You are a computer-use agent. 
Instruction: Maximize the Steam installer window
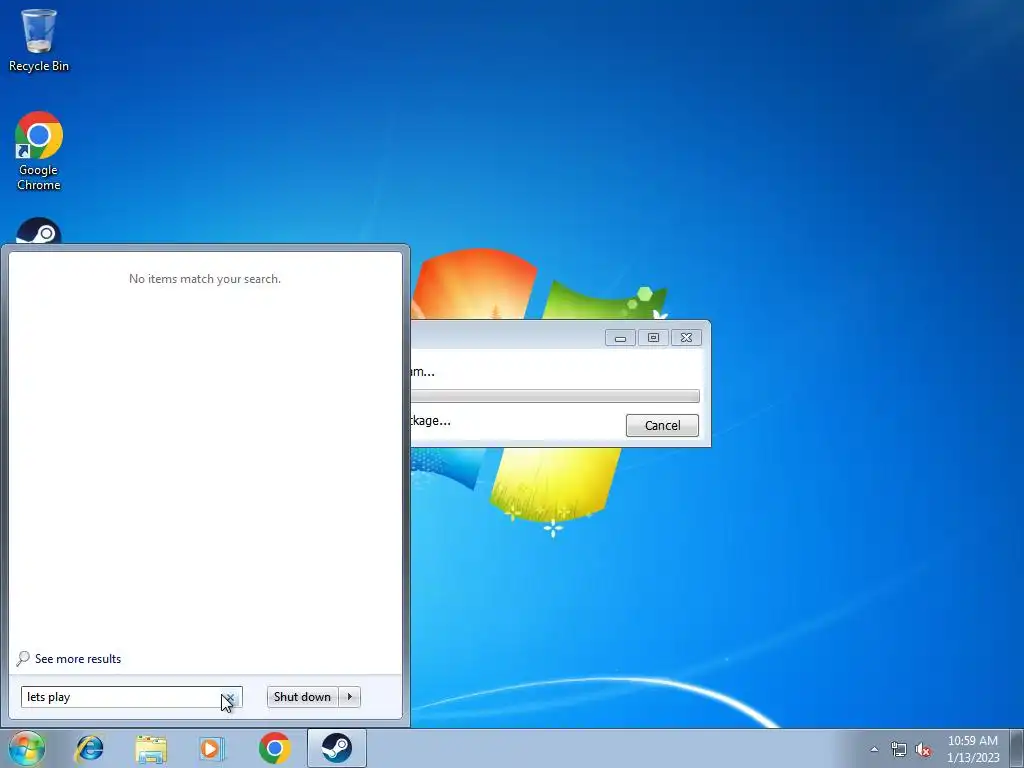[x=653, y=338]
